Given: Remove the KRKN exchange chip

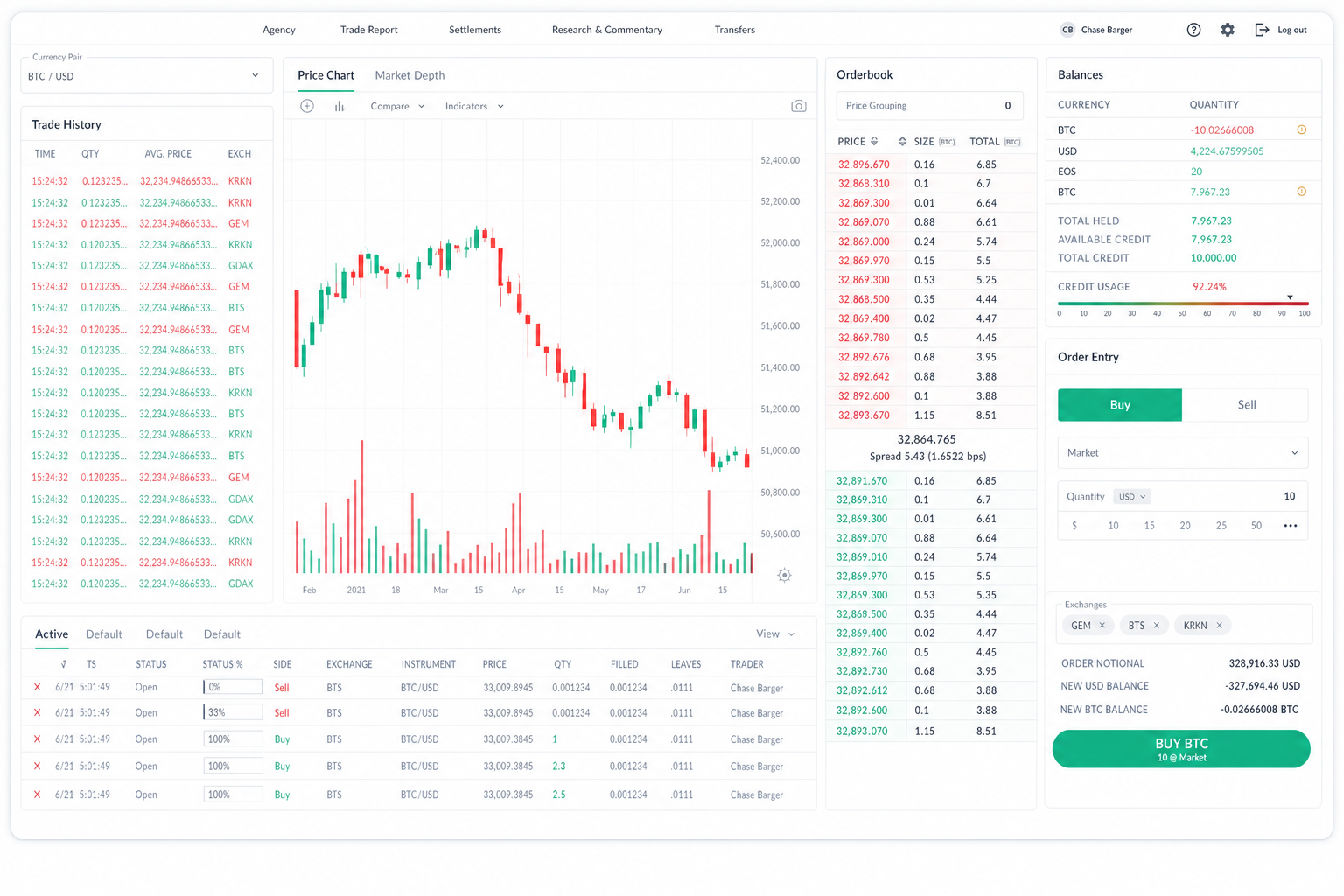Looking at the screenshot, I should (x=1220, y=625).
